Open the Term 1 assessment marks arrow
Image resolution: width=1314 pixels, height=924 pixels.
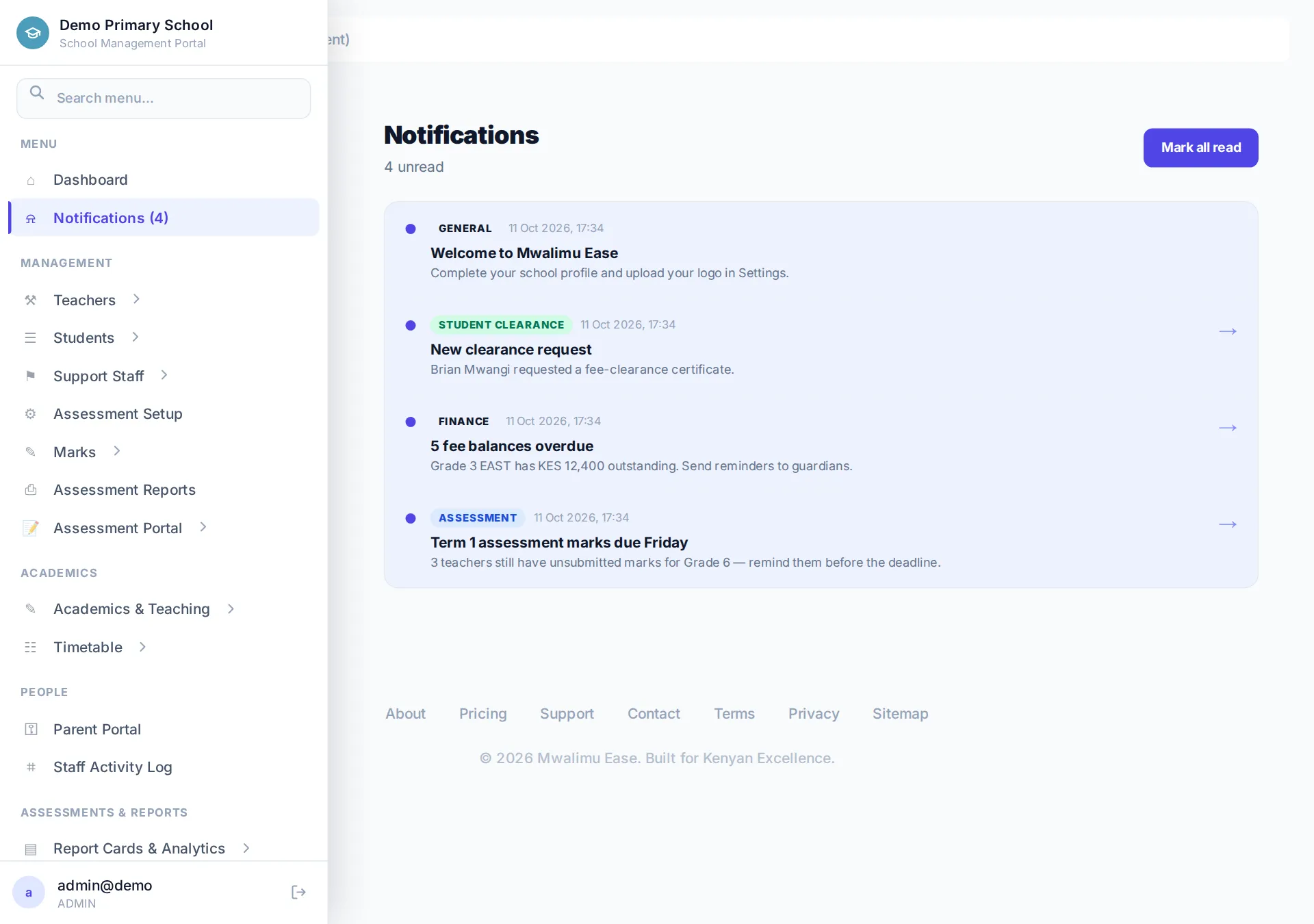tap(1228, 524)
